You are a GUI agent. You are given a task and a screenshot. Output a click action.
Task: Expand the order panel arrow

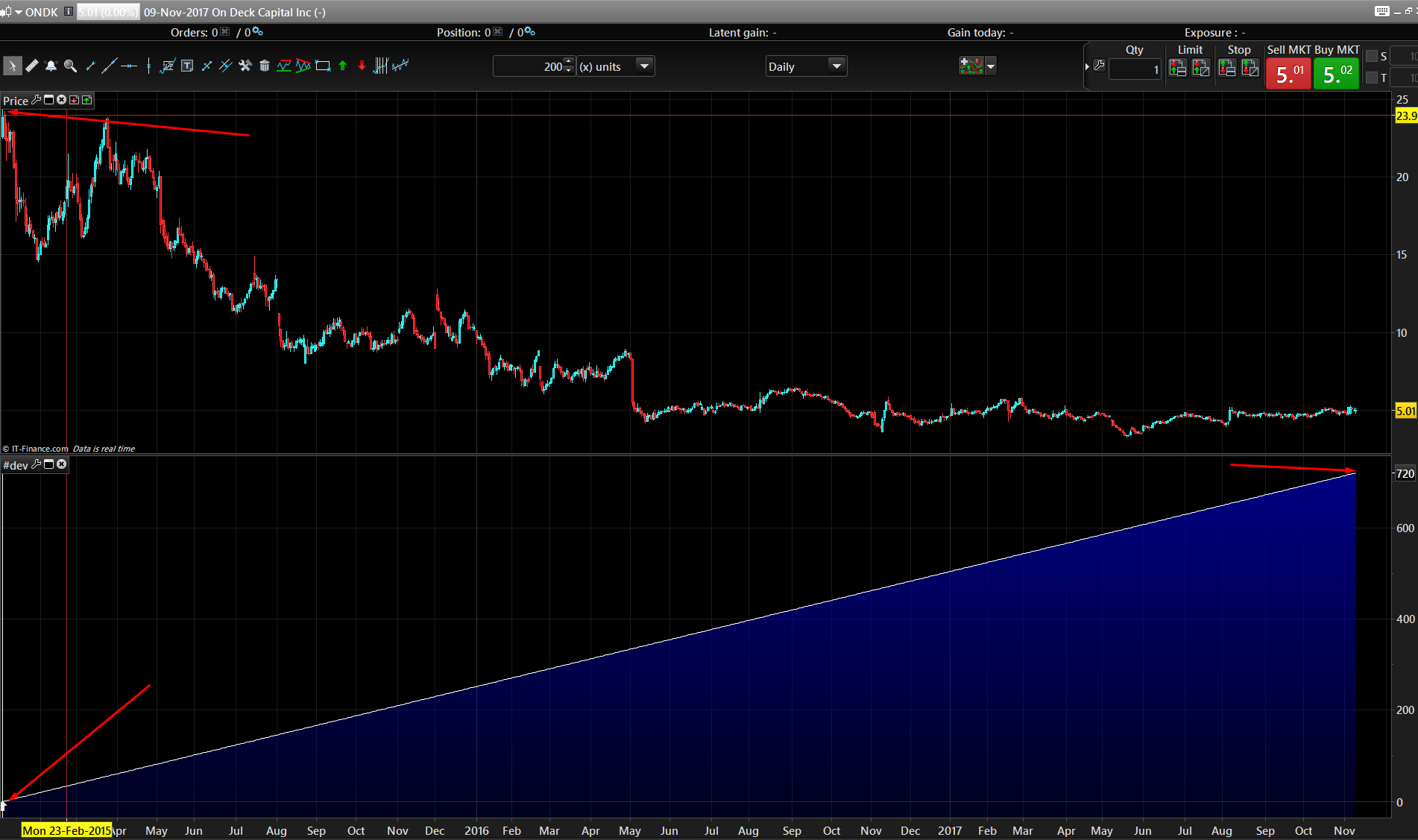click(x=1087, y=67)
